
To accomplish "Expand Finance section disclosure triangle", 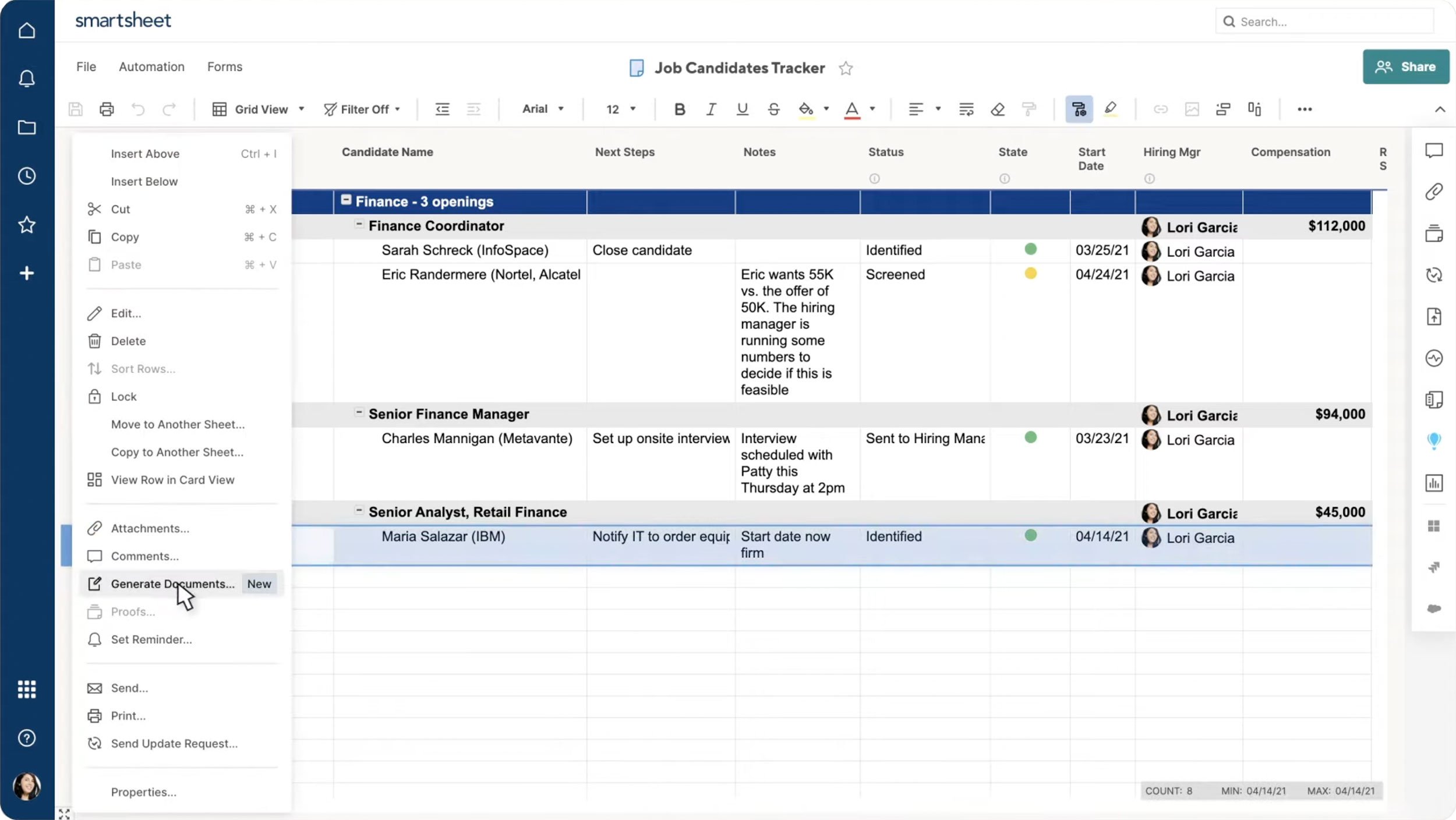I will (345, 200).
